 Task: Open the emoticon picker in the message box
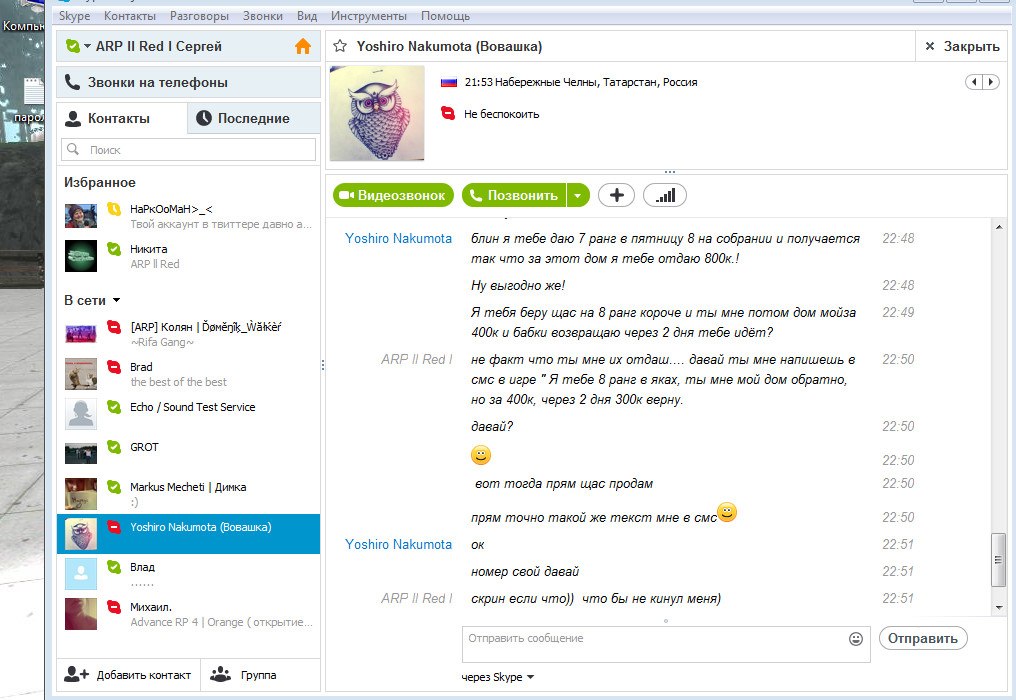pyautogui.click(x=855, y=638)
